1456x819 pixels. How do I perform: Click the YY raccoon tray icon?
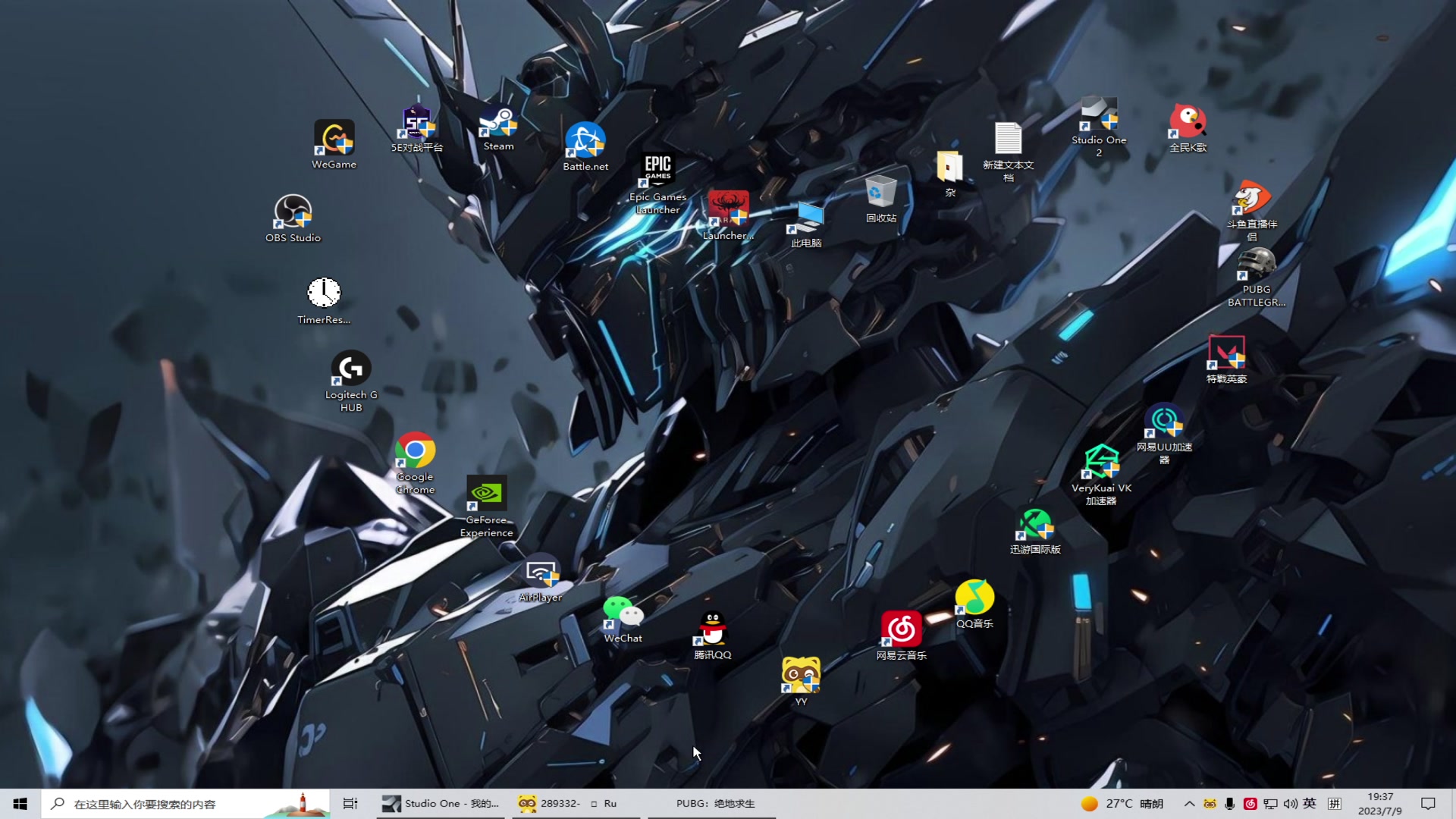[x=1210, y=804]
